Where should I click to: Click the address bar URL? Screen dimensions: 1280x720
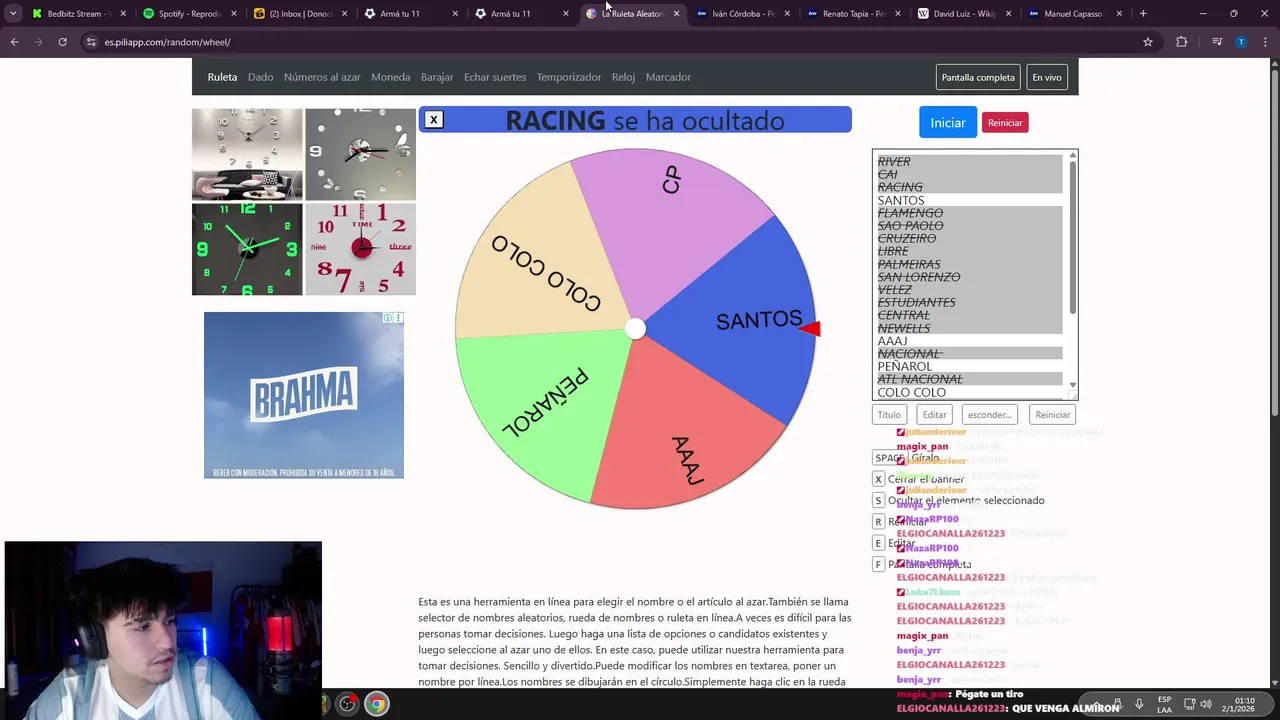click(x=167, y=42)
